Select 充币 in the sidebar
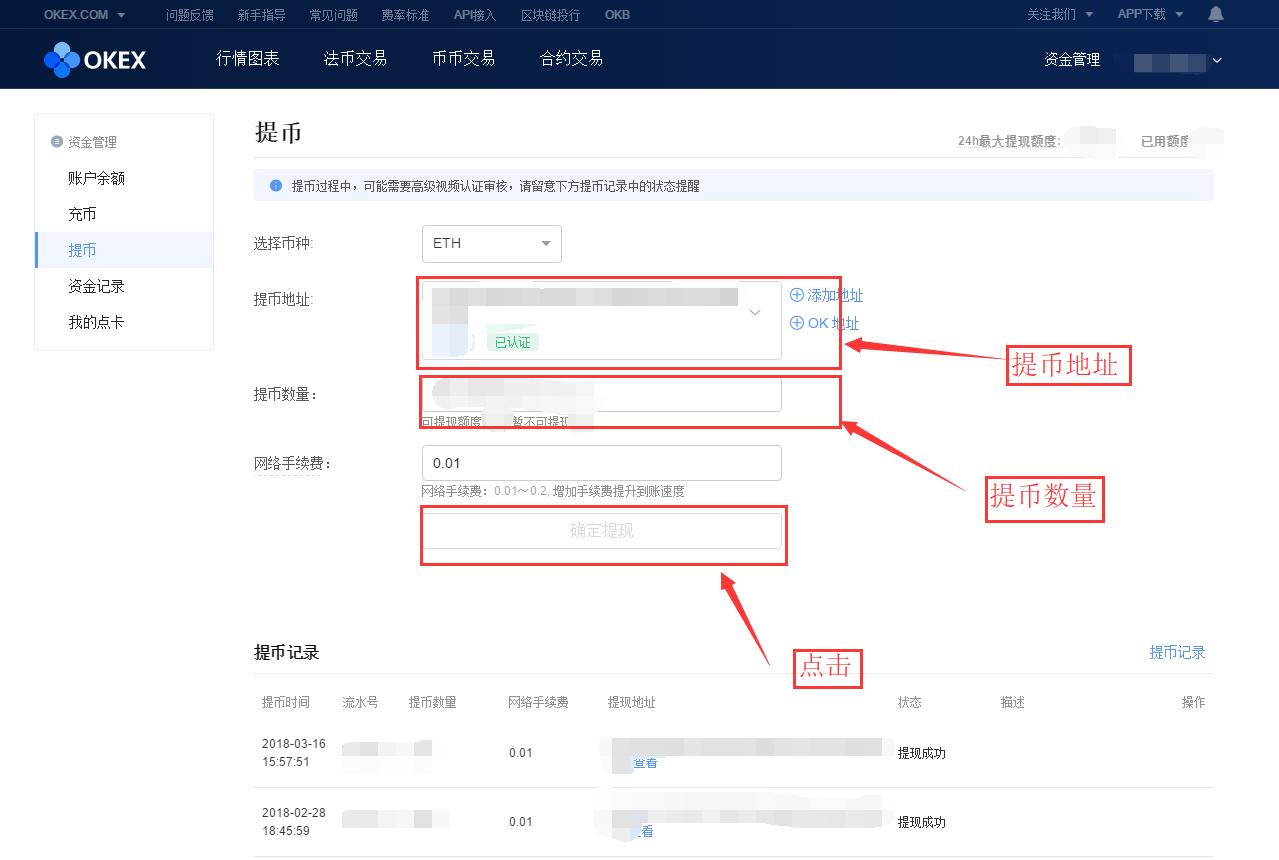Viewport: 1279px width, 860px height. point(83,213)
